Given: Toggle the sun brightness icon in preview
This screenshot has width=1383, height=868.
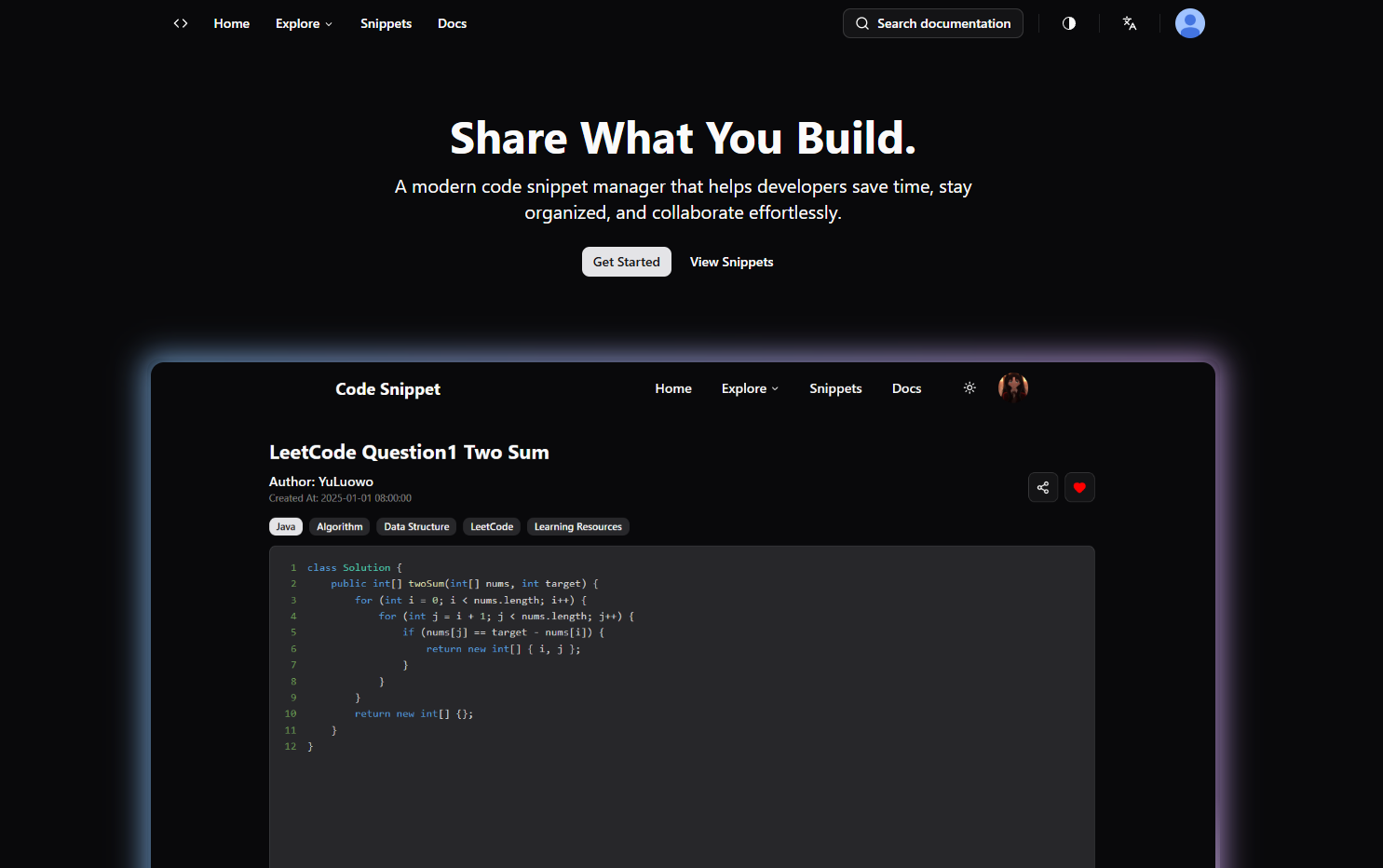Looking at the screenshot, I should coord(969,387).
